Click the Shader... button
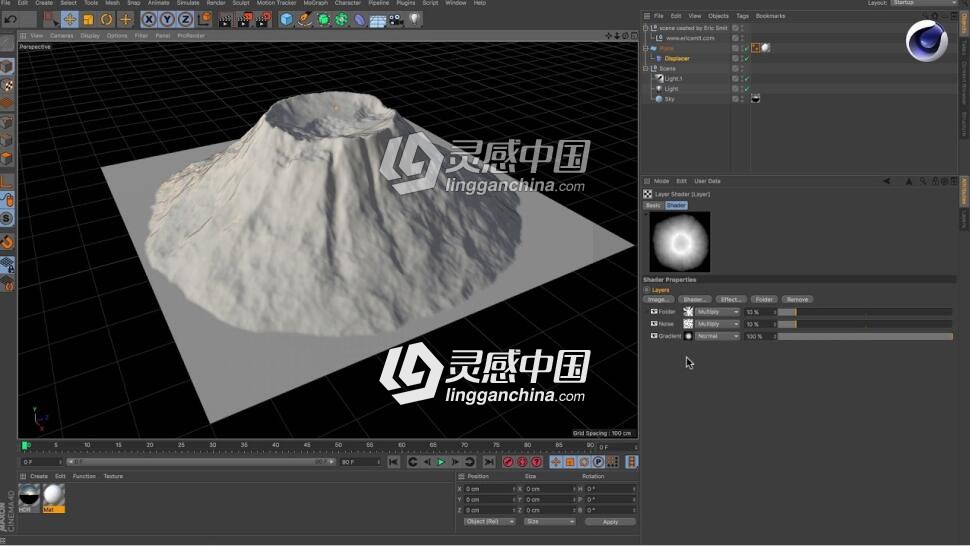The image size is (970, 546). click(694, 300)
